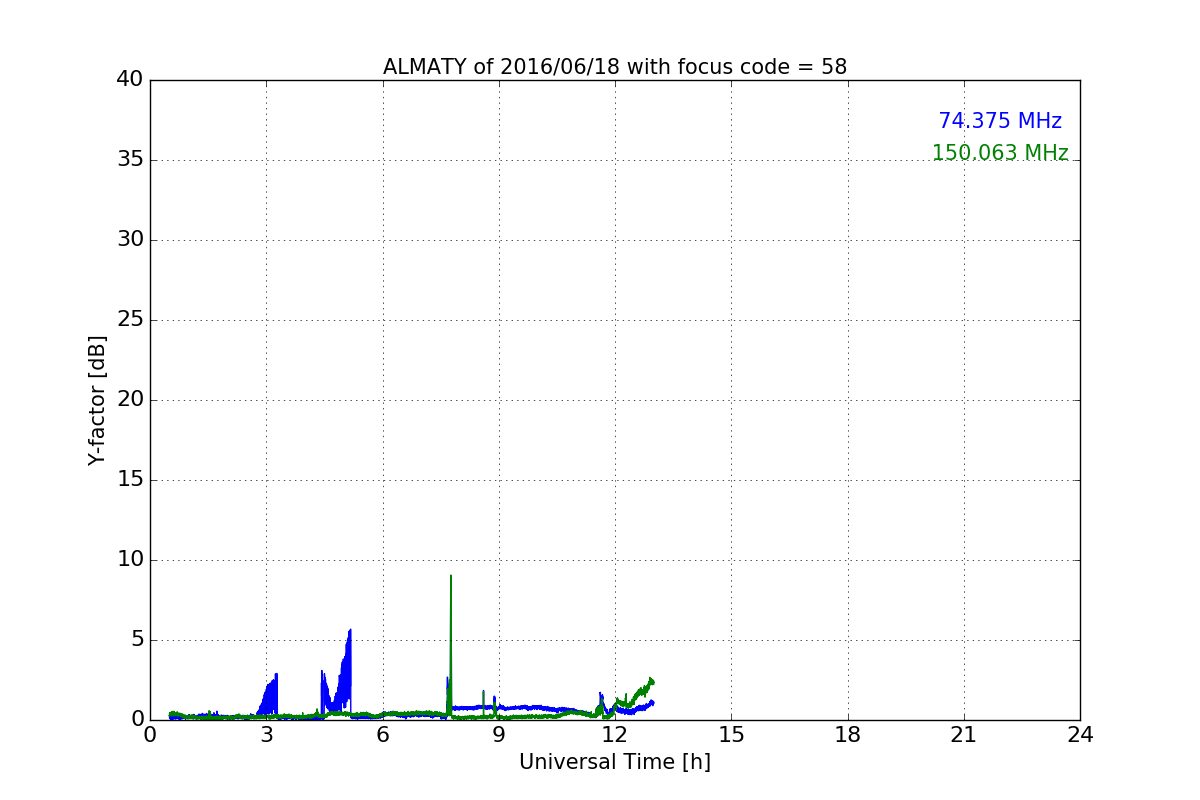Click the y-axis tick label '20'

click(130, 400)
